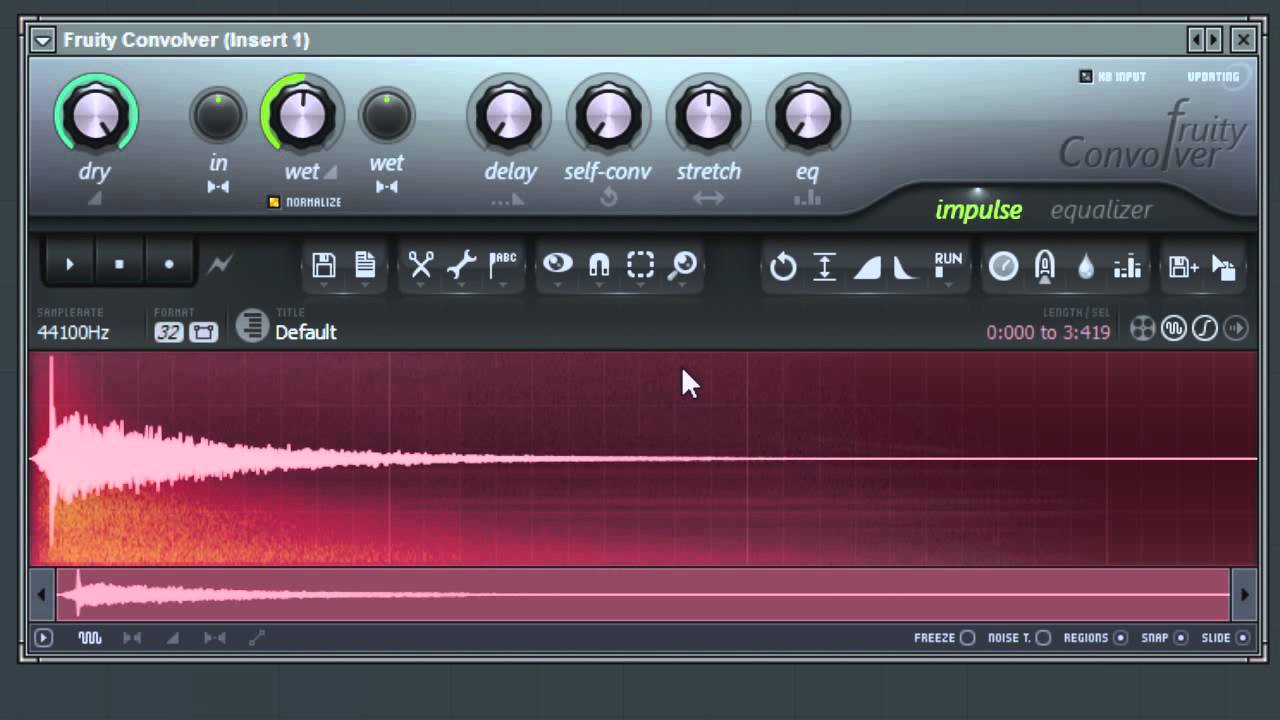Apply the fade out curve icon

[906, 267]
